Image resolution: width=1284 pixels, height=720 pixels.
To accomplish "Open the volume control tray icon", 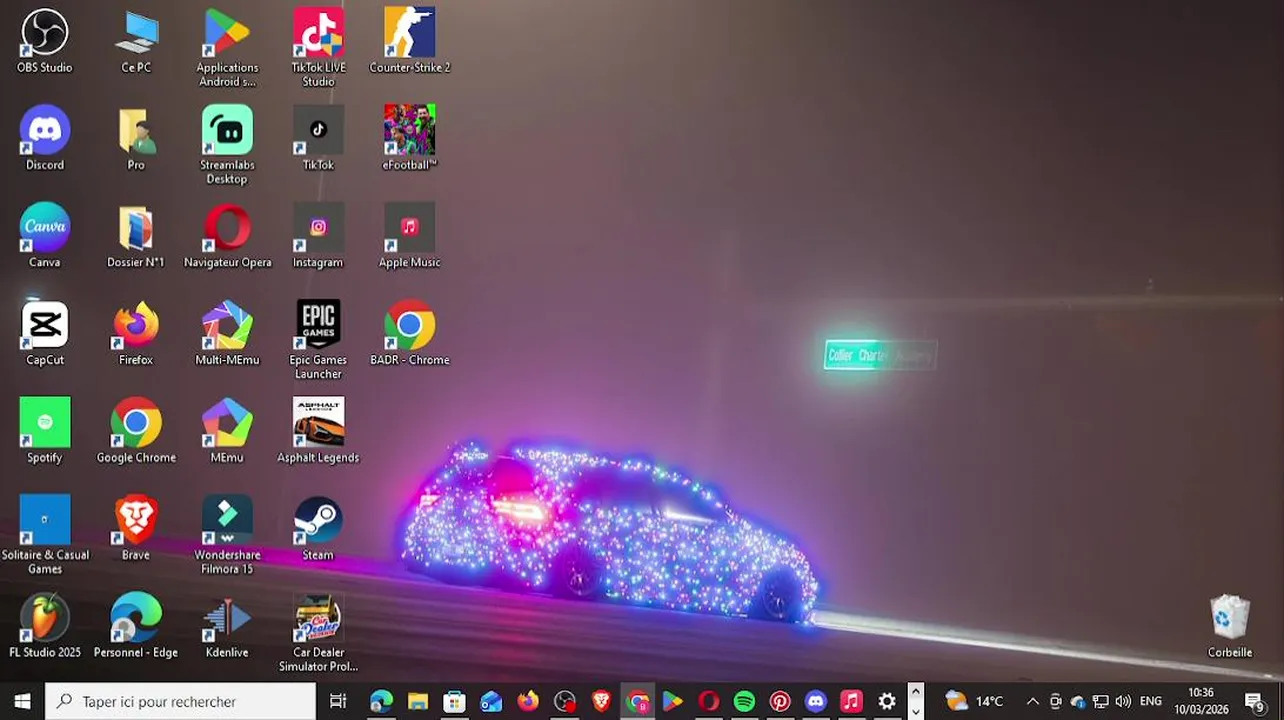I will pyautogui.click(x=1123, y=701).
